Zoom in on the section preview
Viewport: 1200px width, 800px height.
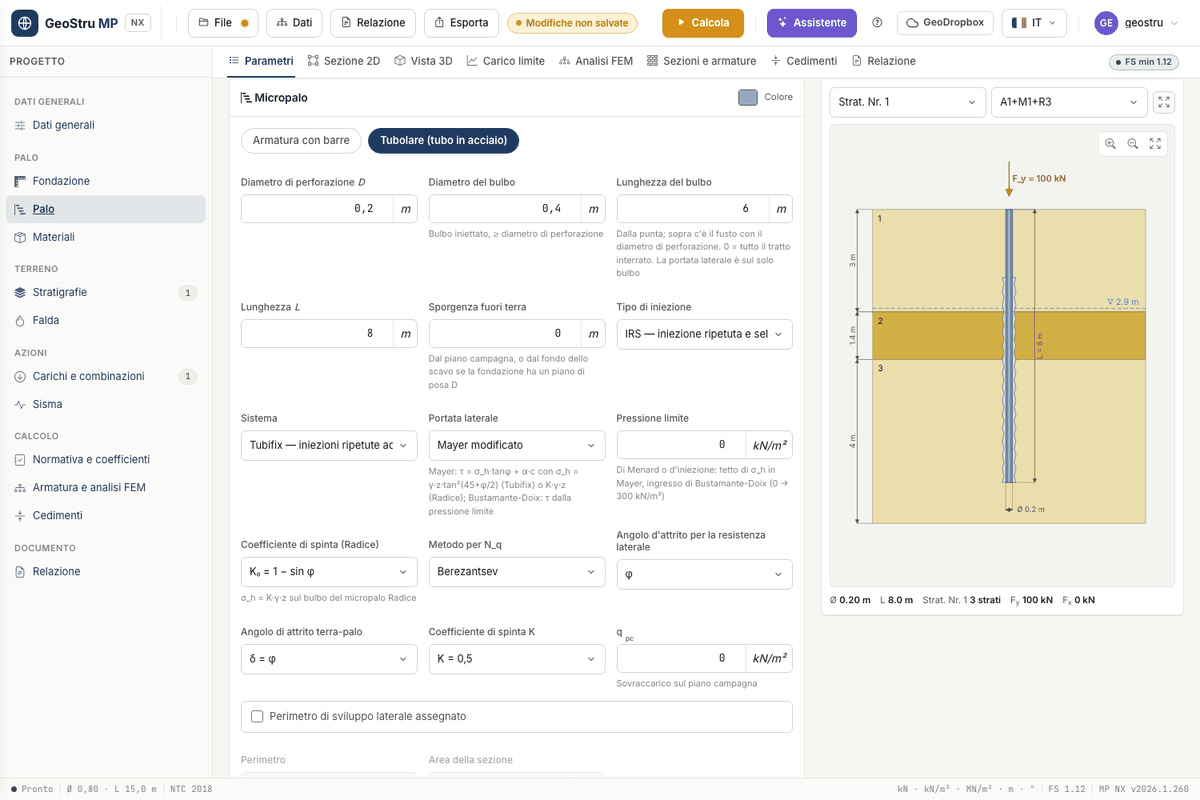[x=1110, y=144]
